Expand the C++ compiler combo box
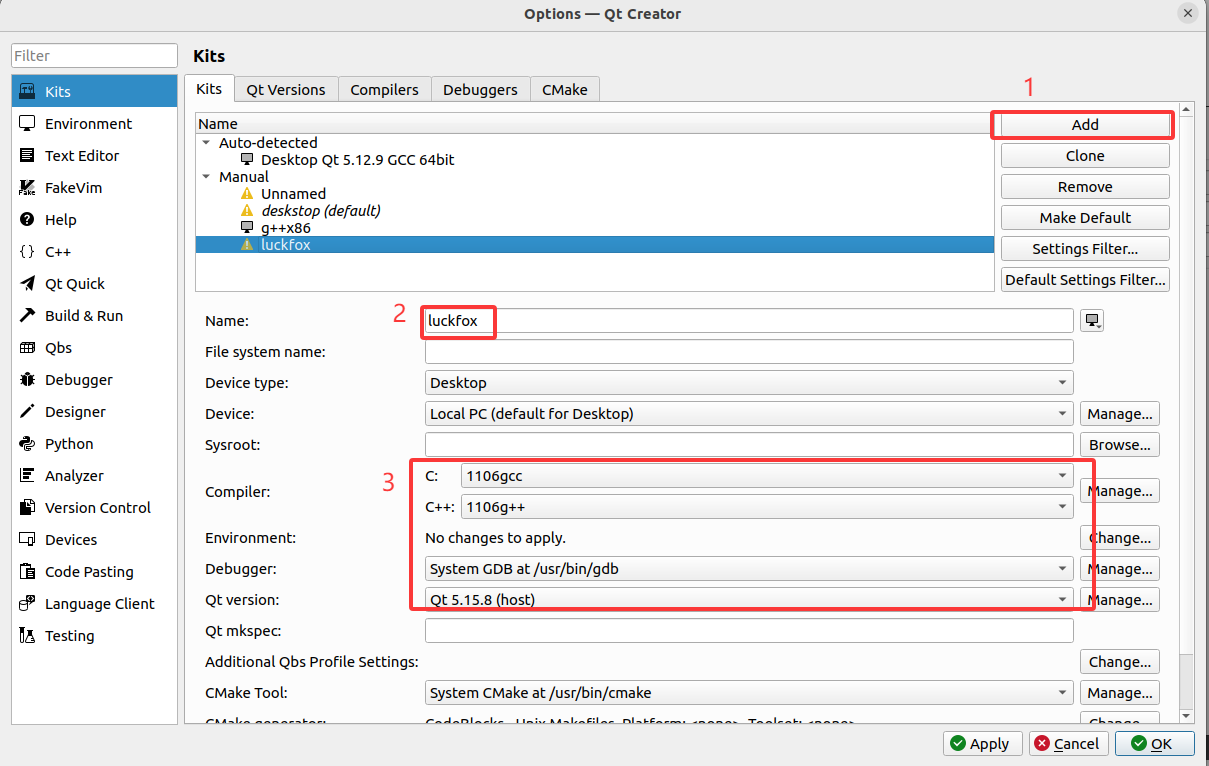This screenshot has height=766, width=1209. pyautogui.click(x=766, y=508)
